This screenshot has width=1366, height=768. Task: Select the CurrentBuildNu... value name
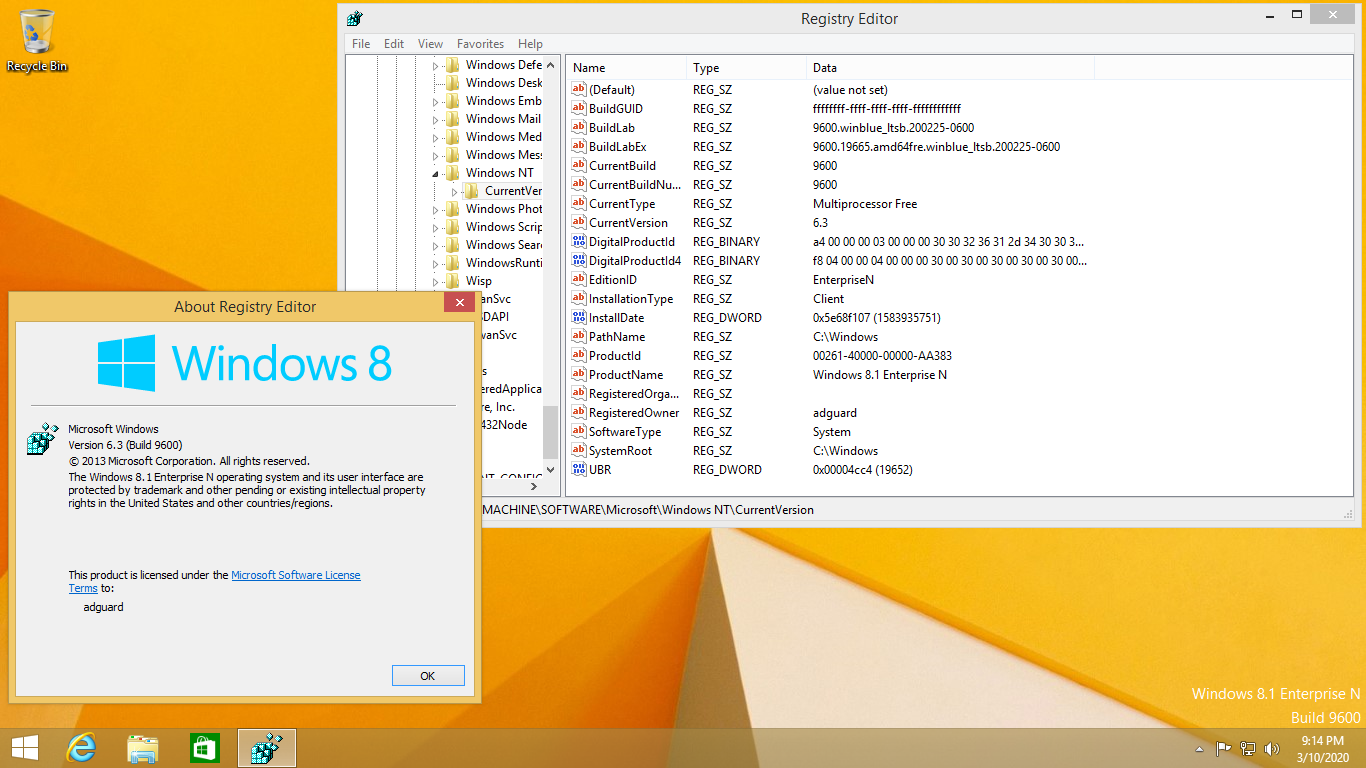click(635, 184)
